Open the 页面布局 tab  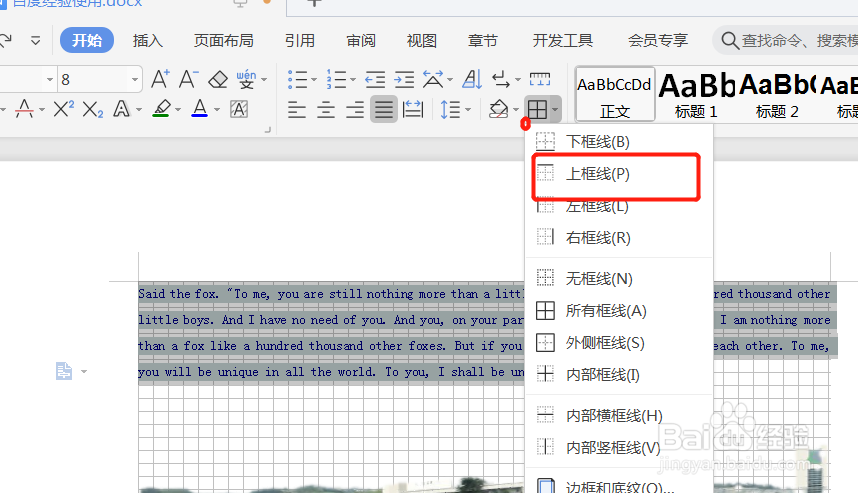[x=223, y=40]
